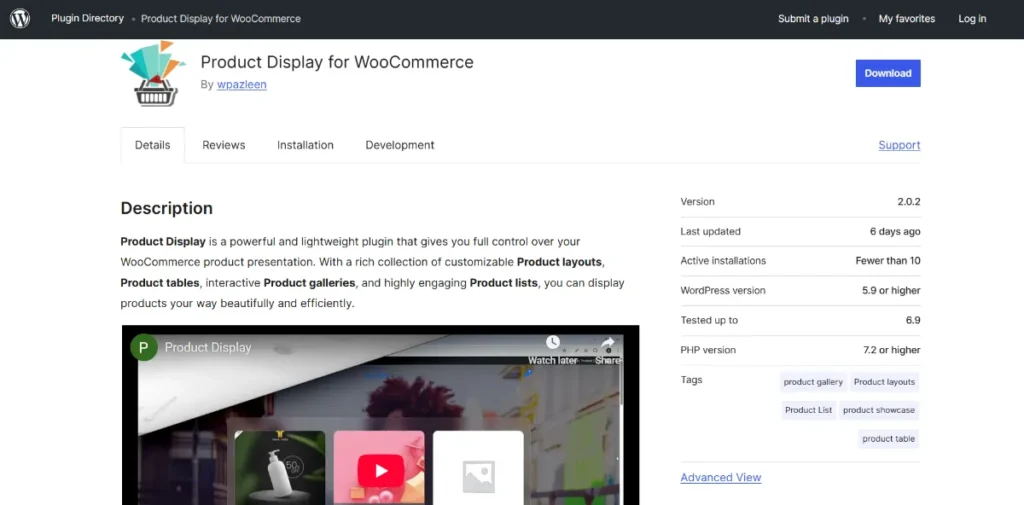The height and width of the screenshot is (505, 1024).
Task: Click the placeholder image icon in video
Action: [479, 476]
